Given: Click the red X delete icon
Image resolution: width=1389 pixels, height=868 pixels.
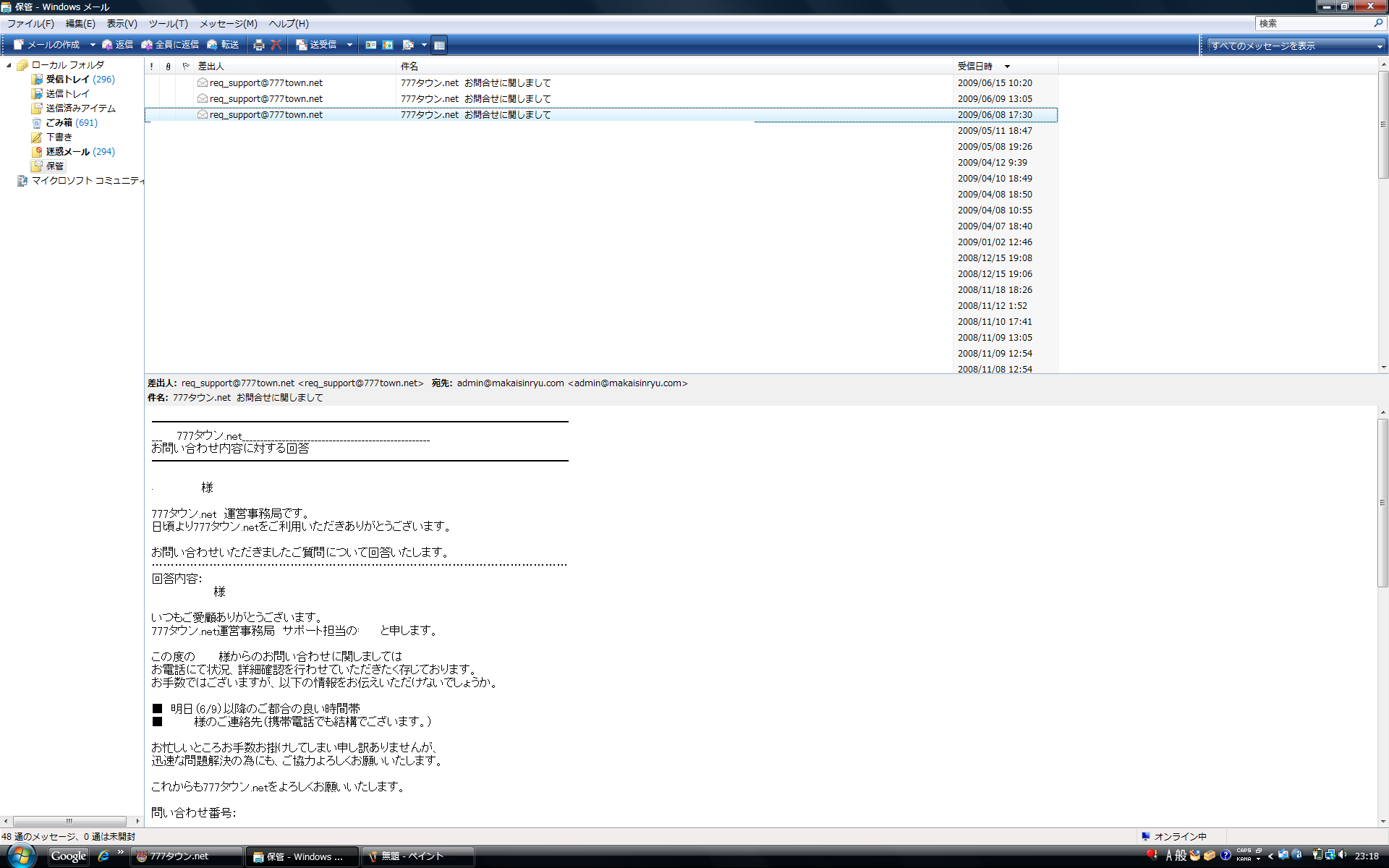Looking at the screenshot, I should [276, 45].
